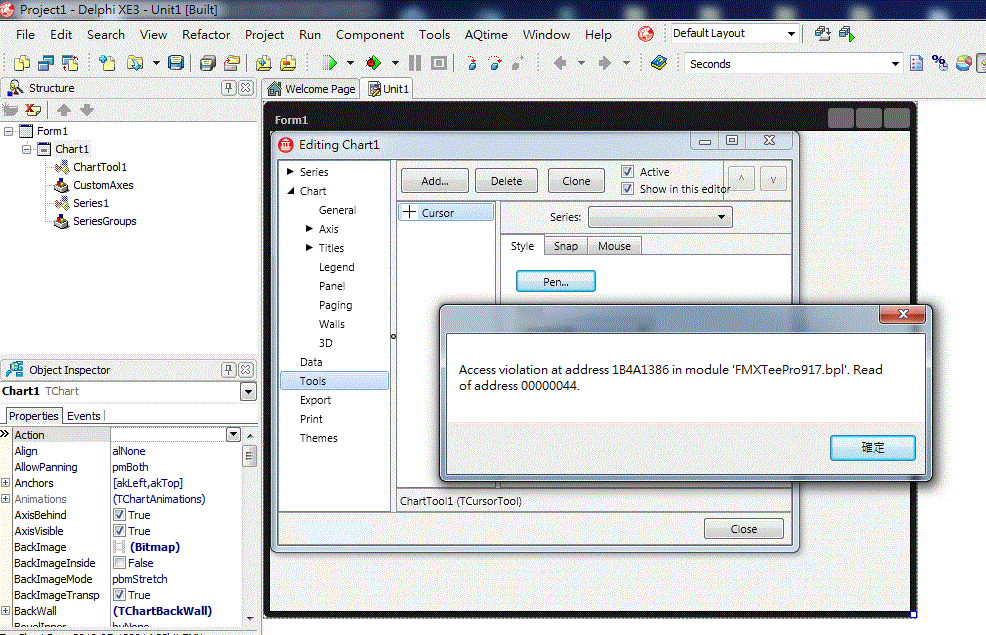Click the Structure move down arrow icon
Screen dimensions: 986x635
tap(87, 110)
